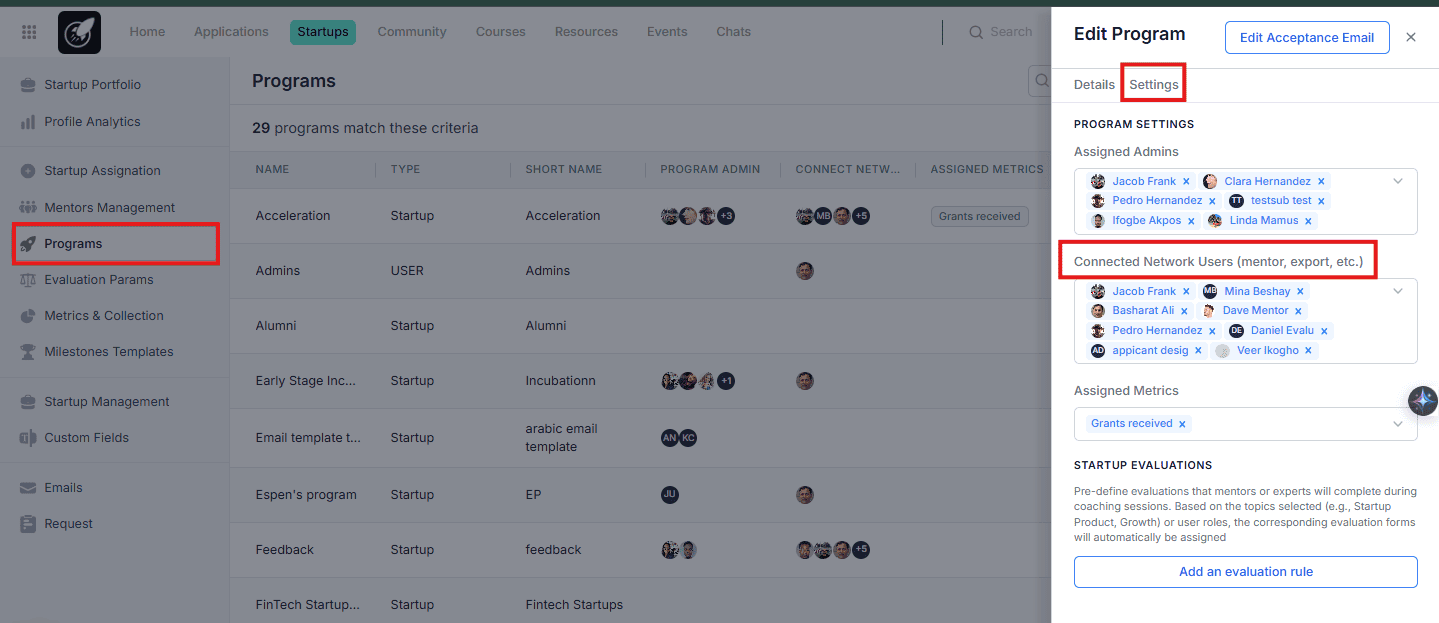Click the search magnifier icon in navbar
The image size is (1439, 623).
(x=976, y=32)
